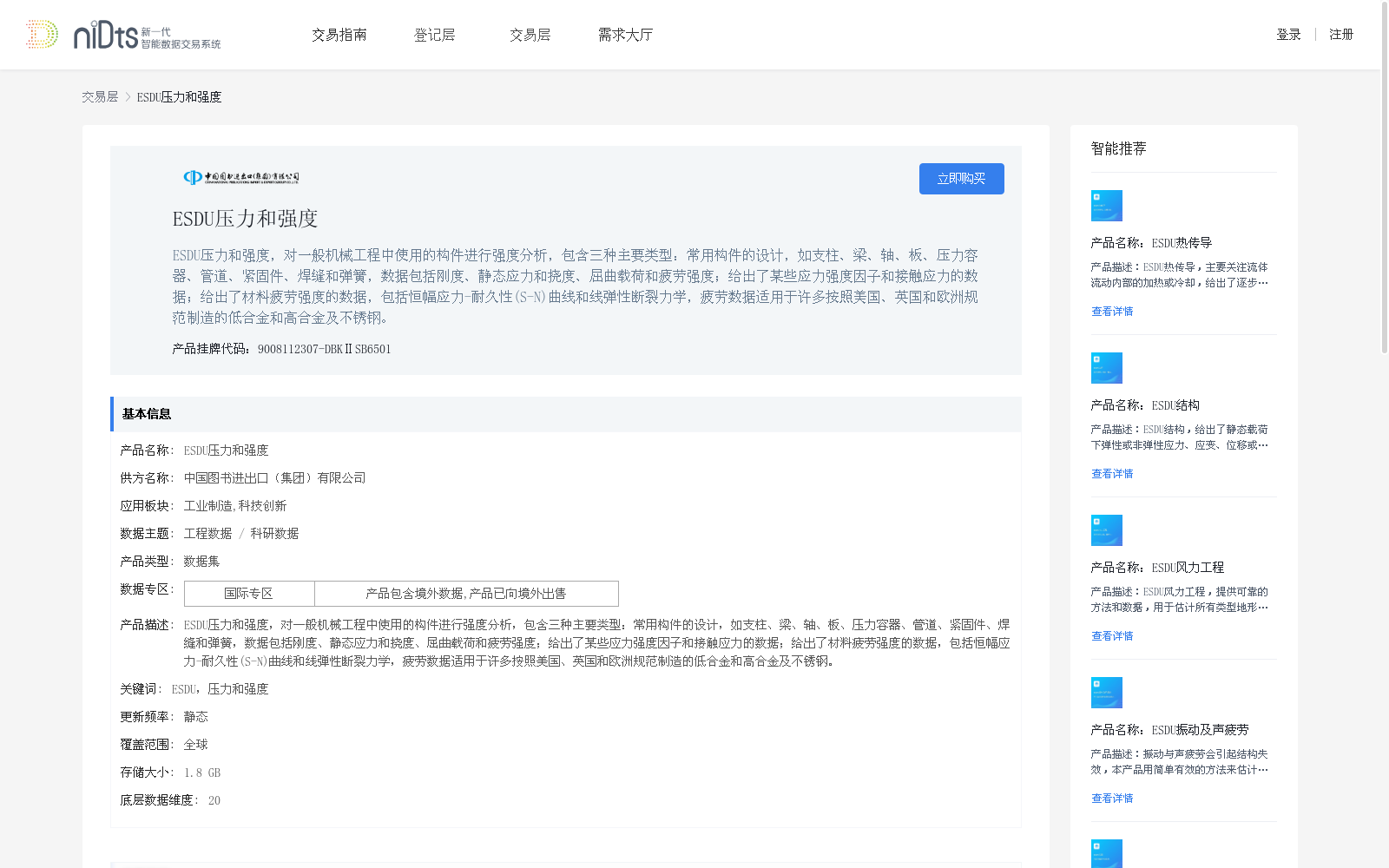Click product name ESDU热传导
Screen dimensions: 1389x868
click(1182, 243)
